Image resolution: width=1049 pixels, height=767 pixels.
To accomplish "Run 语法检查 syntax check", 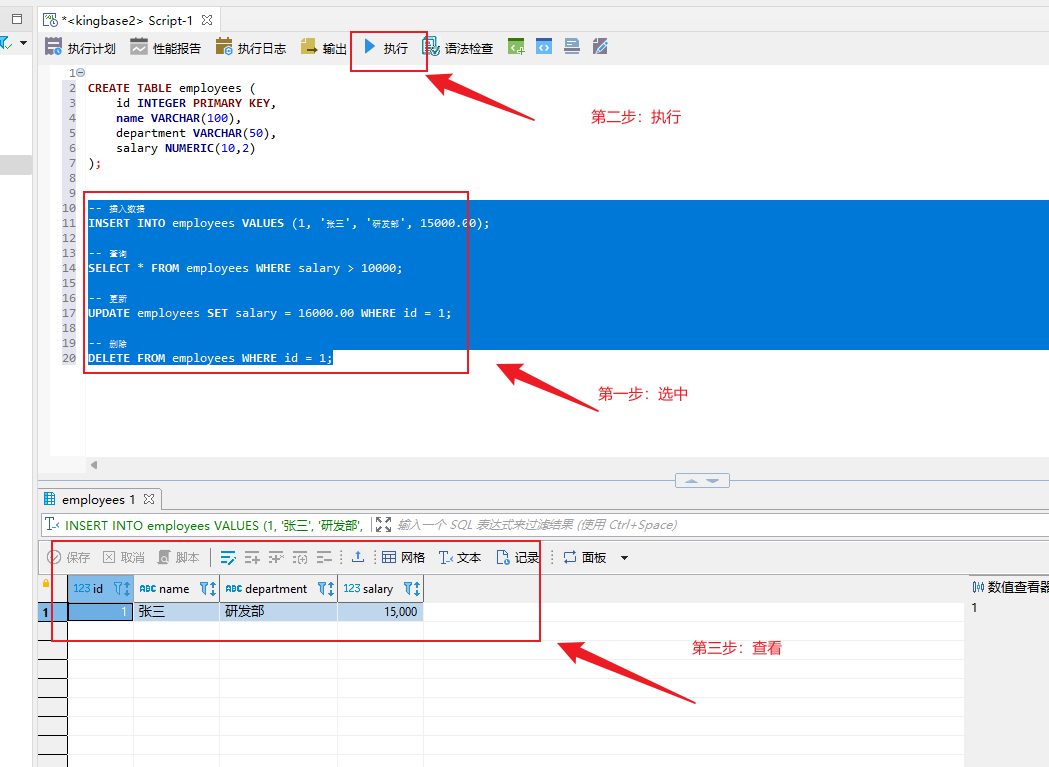I will (x=458, y=48).
